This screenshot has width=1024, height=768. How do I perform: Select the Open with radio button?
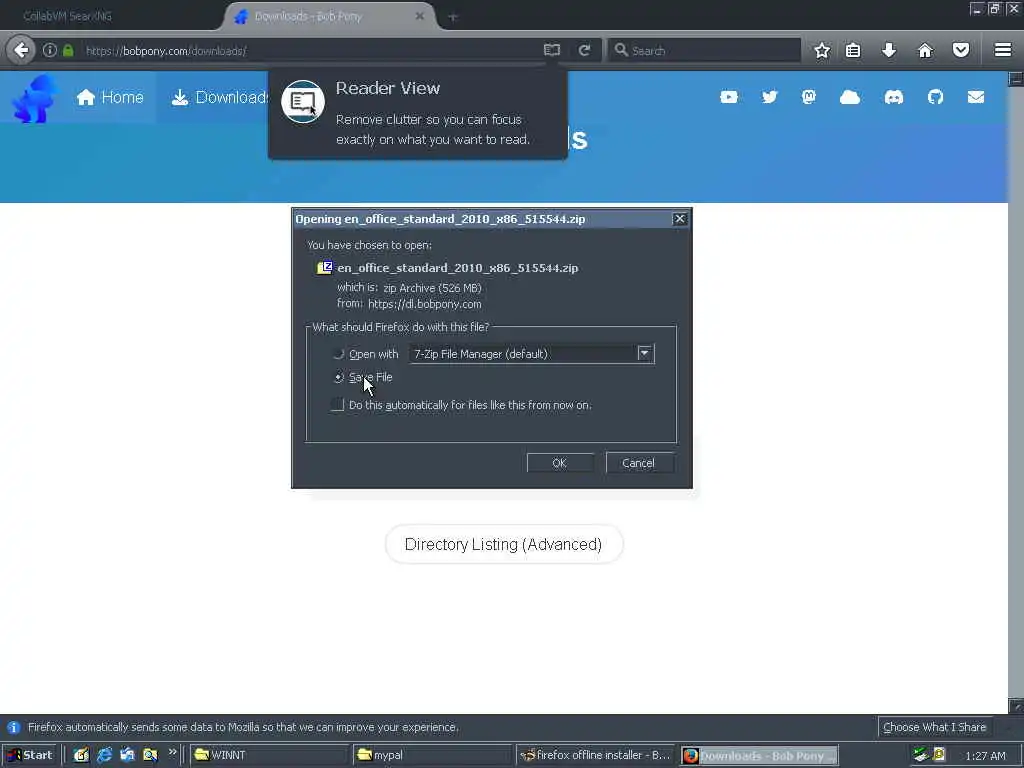coord(338,354)
